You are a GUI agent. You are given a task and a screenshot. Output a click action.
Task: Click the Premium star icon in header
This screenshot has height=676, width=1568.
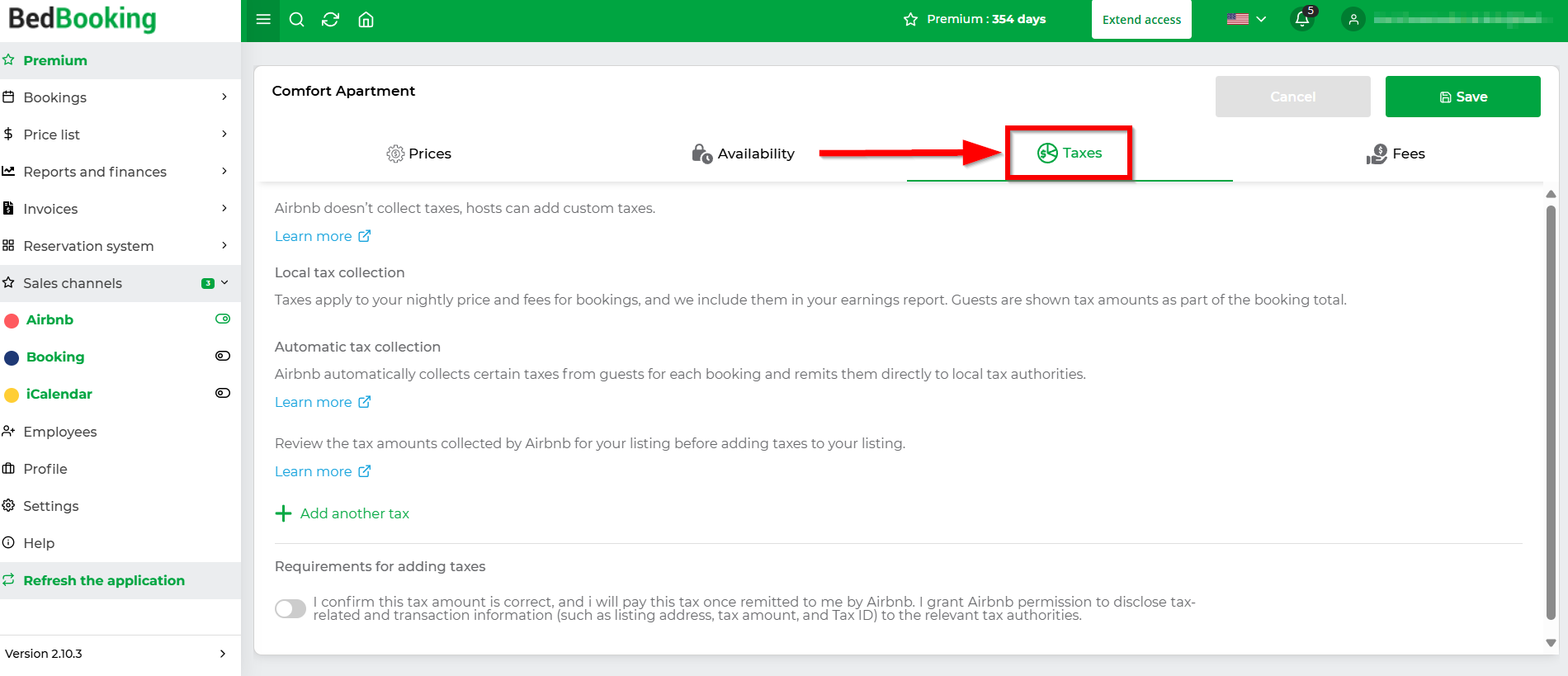910,19
